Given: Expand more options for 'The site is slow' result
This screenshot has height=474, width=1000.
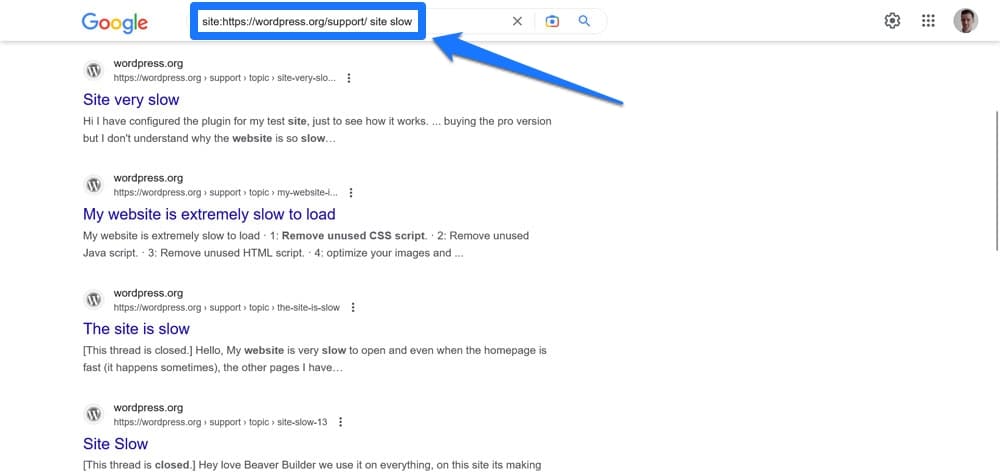Looking at the screenshot, I should [x=353, y=308].
